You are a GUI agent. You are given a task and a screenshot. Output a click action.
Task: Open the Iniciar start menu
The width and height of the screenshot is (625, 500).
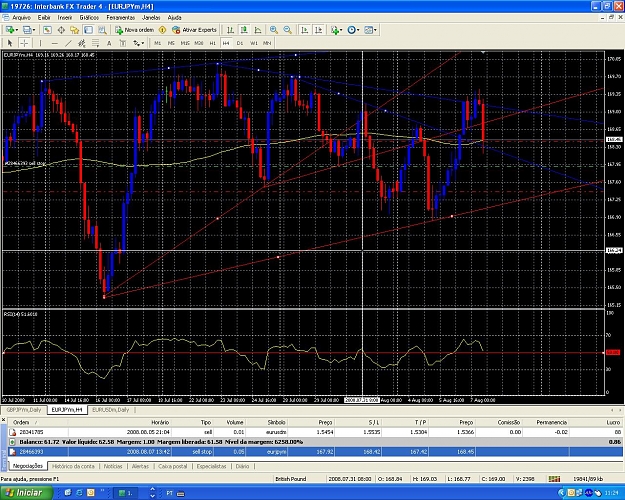pos(26,493)
